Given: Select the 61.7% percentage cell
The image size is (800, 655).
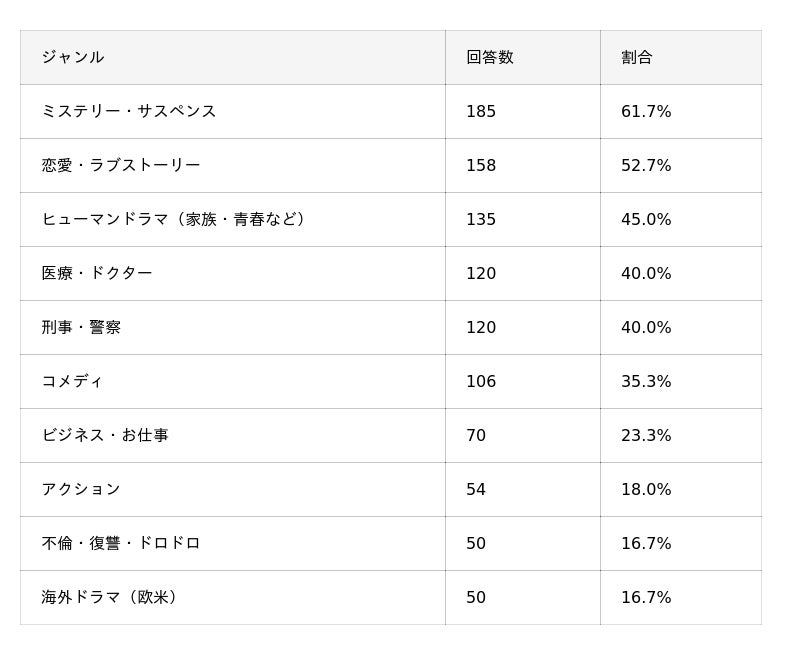Looking at the screenshot, I should click(646, 112).
